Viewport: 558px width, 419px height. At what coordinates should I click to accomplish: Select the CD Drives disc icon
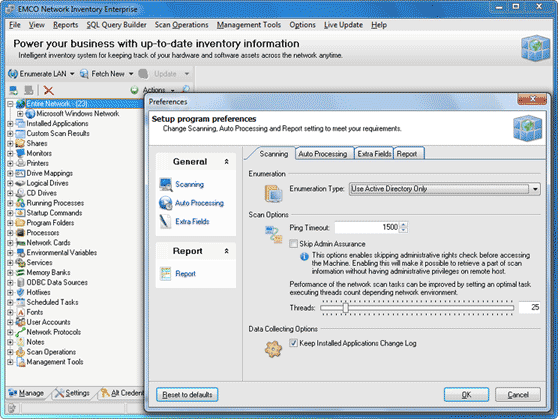tap(20, 193)
